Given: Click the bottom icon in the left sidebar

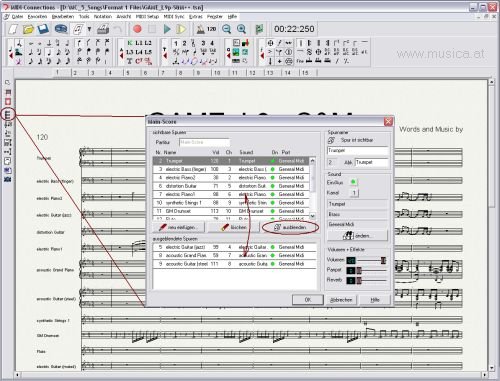Looking at the screenshot, I should pos(8,180).
